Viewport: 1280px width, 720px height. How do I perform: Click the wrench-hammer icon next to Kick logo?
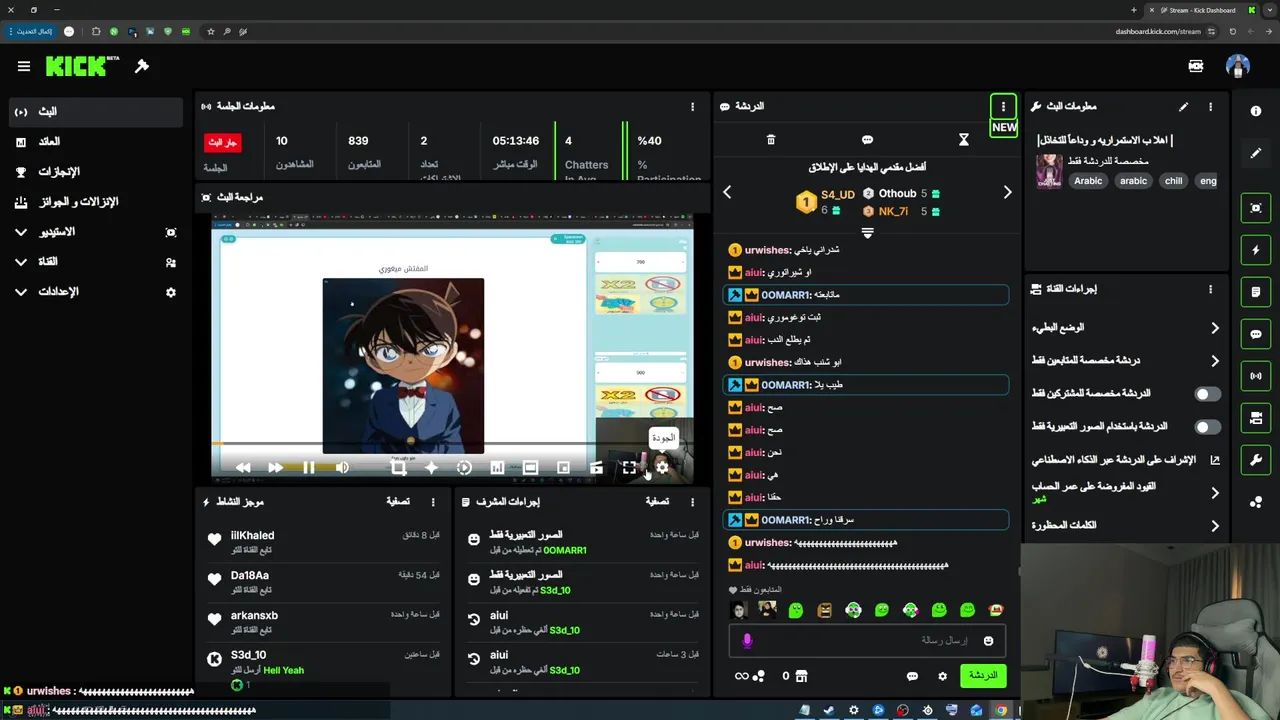click(142, 66)
